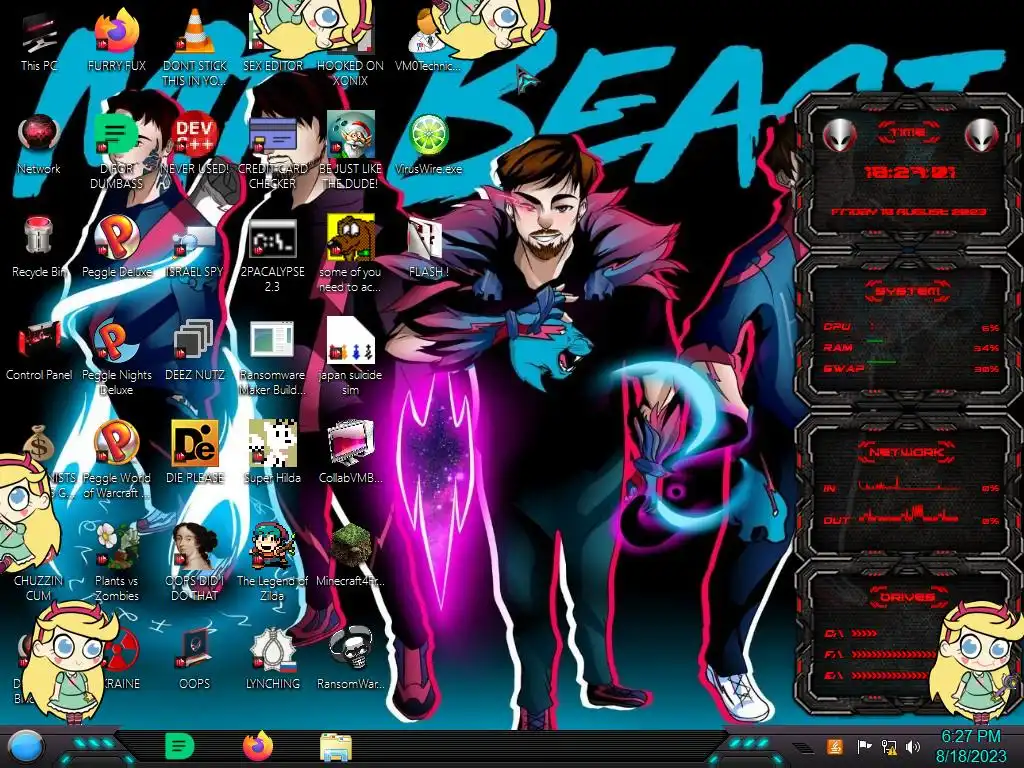The height and width of the screenshot is (768, 1024).
Task: Open the DEV C++ NEVER USED shortcut
Action: pyautogui.click(x=195, y=144)
